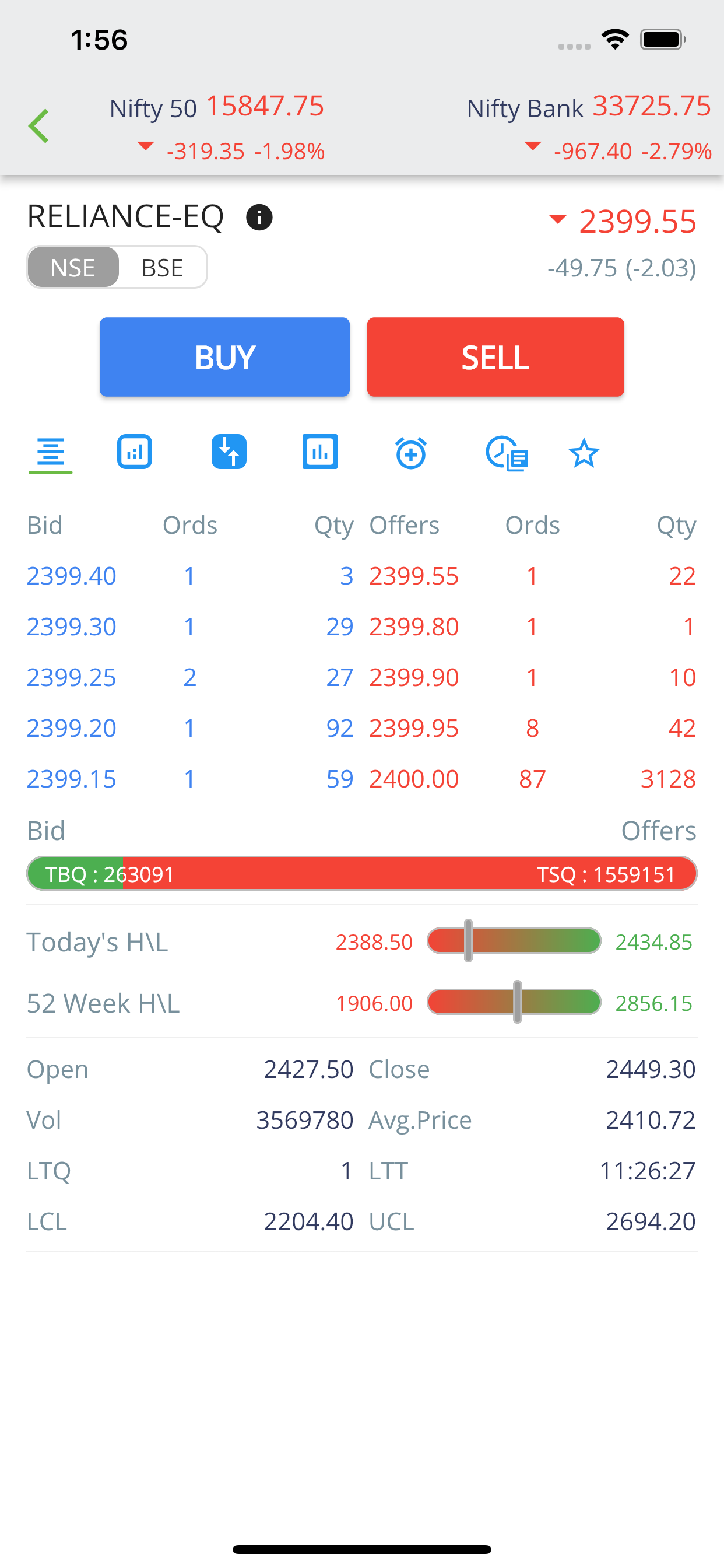The height and width of the screenshot is (1568, 724).
Task: Tap the LCL value 2204.40
Action: point(308,1221)
